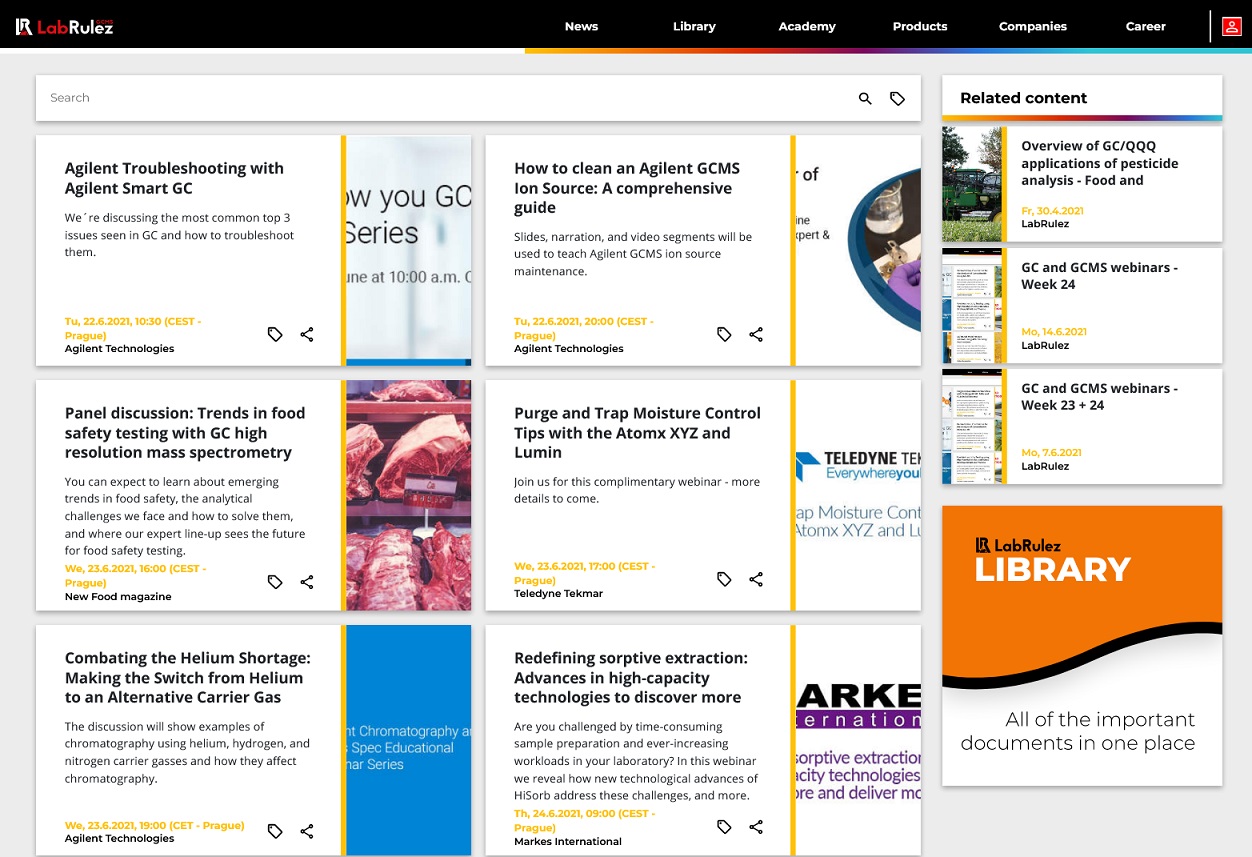Open the Career menu
The width and height of the screenshot is (1252, 857).
(x=1146, y=27)
